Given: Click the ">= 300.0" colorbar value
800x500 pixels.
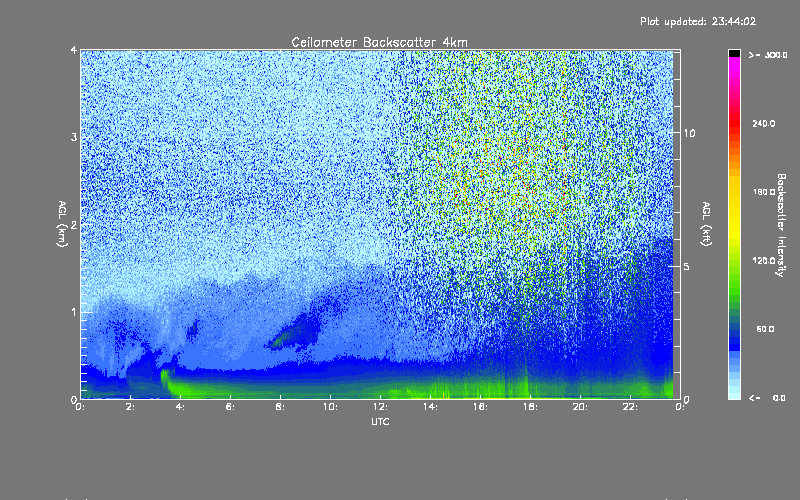Looking at the screenshot, I should click(768, 55).
